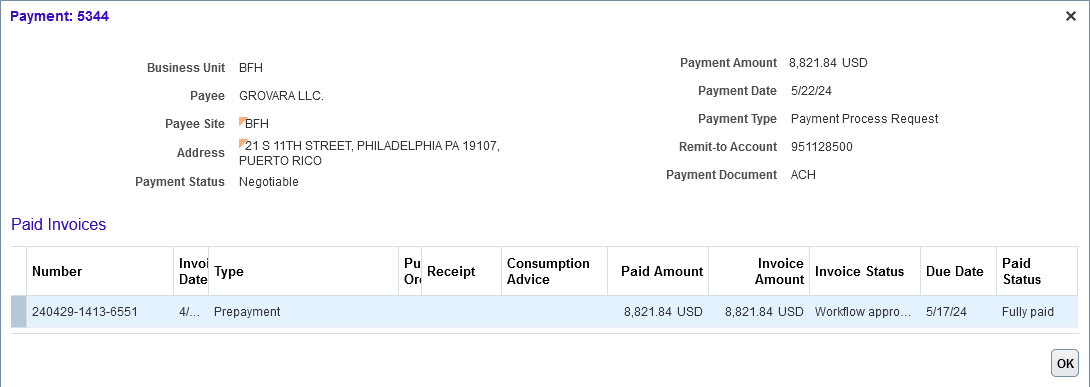Click the Workflow approved status cell
Viewport: 1090px width, 387px height.
click(864, 312)
